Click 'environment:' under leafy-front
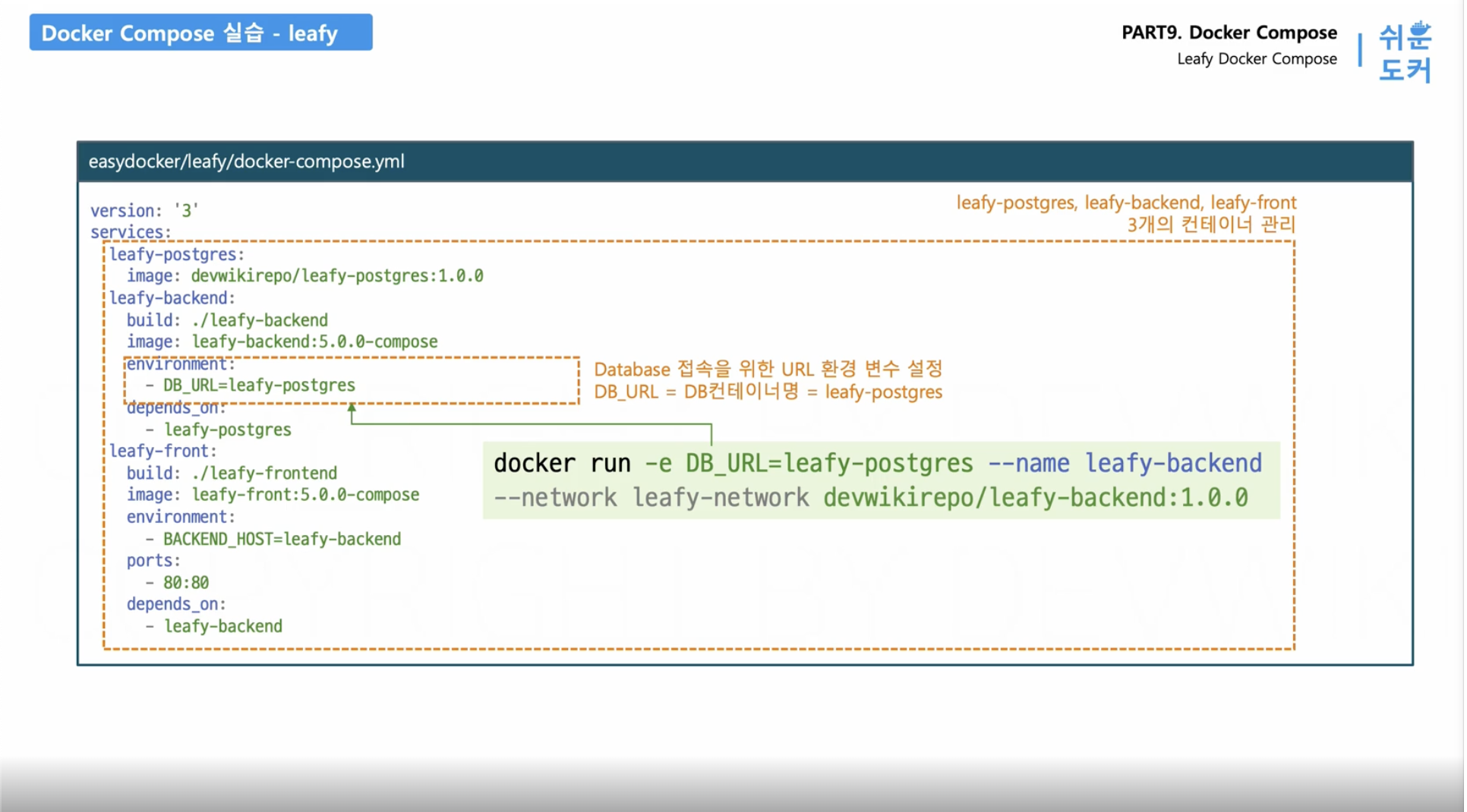1467x812 pixels. 181,518
